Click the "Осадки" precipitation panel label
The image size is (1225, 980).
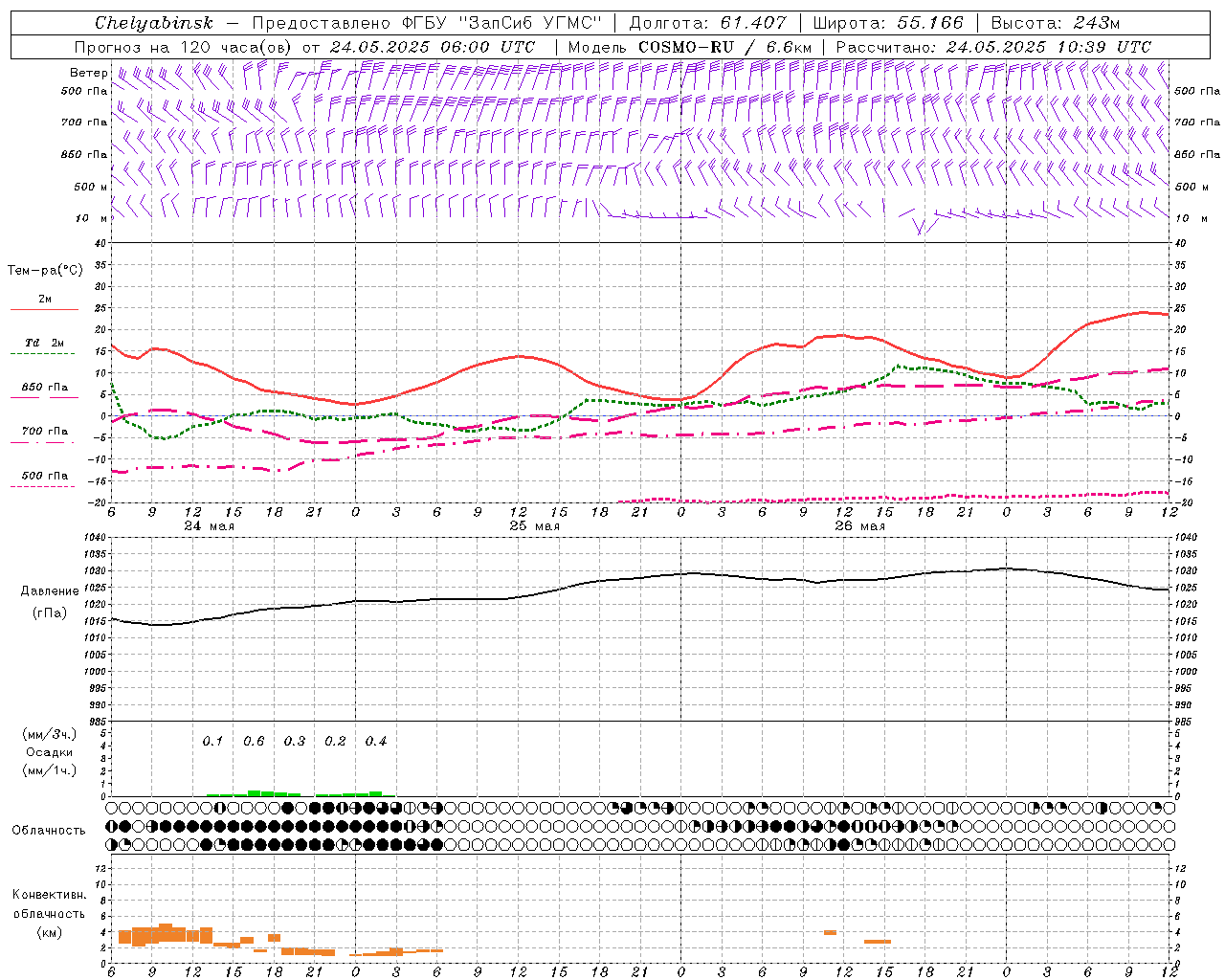[x=50, y=752]
